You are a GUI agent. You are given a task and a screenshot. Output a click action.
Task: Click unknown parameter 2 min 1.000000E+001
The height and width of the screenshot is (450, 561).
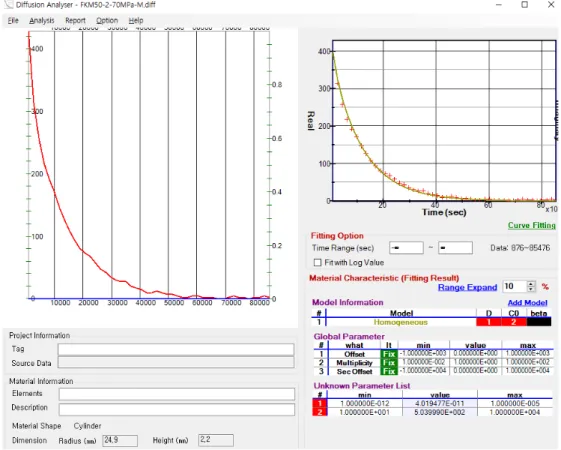pos(365,412)
